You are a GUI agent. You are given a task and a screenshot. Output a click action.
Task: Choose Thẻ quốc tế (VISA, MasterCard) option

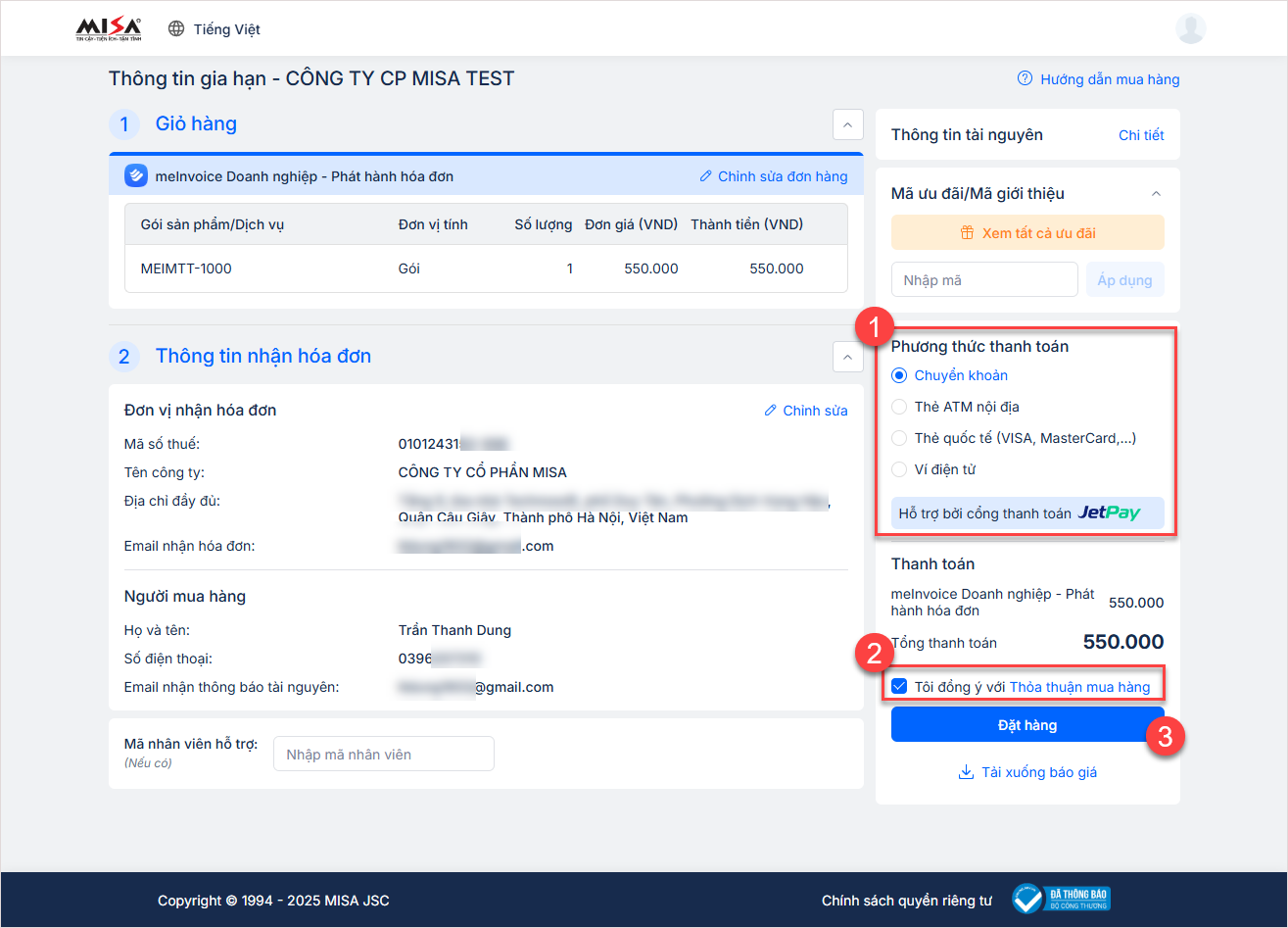click(899, 438)
